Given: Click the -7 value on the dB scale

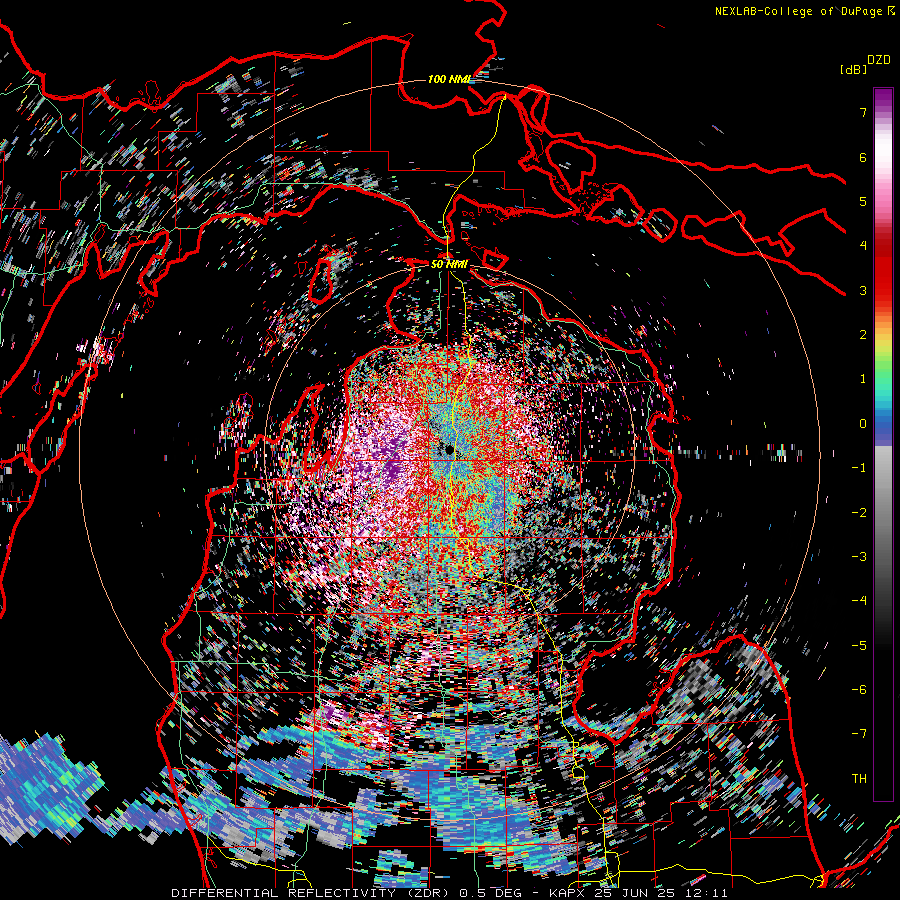Looking at the screenshot, I should click(x=859, y=734).
